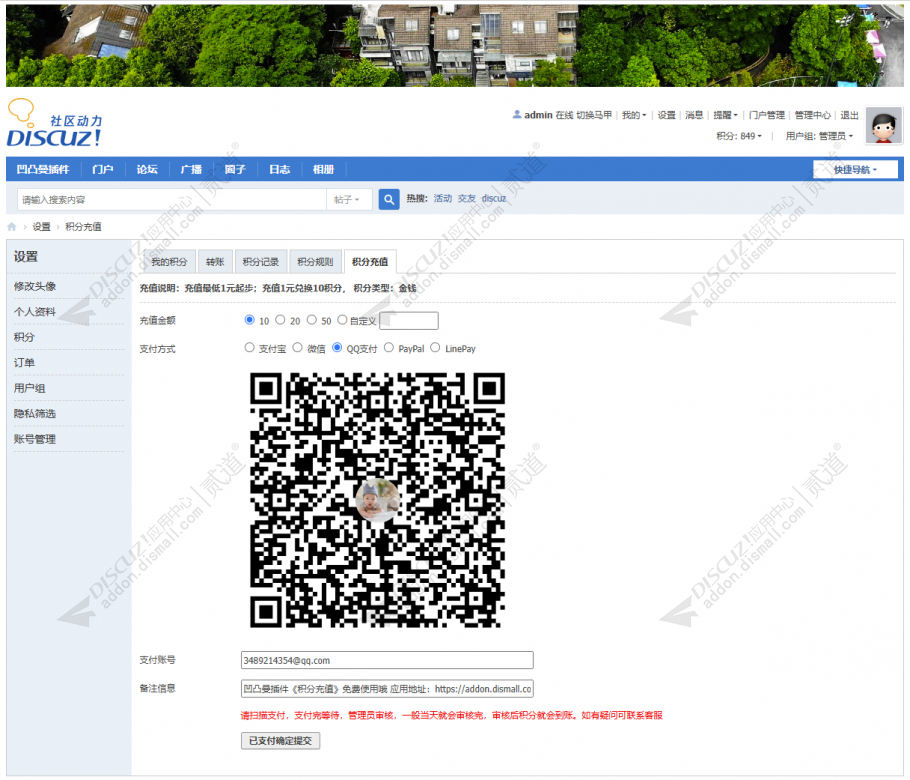The image size is (910, 780).
Task: Click the 积分充值 breadcrumb link
Action: (83, 227)
